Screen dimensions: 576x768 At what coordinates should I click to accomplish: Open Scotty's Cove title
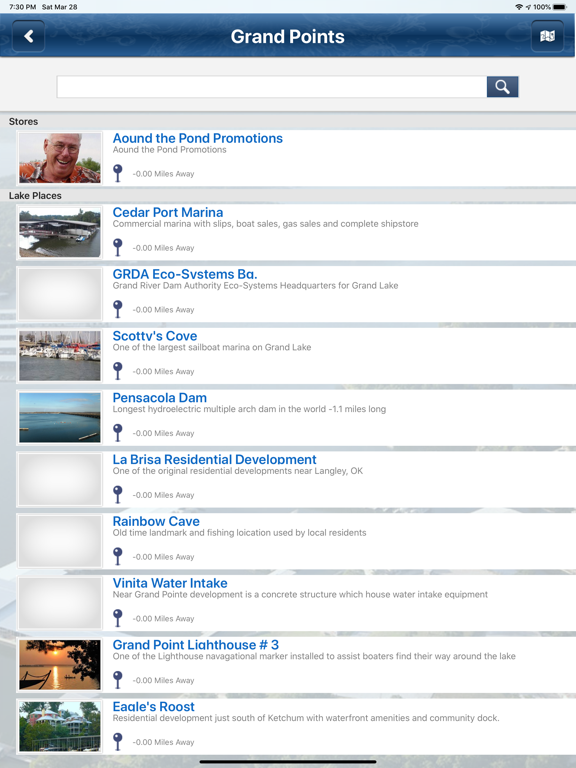click(155, 336)
